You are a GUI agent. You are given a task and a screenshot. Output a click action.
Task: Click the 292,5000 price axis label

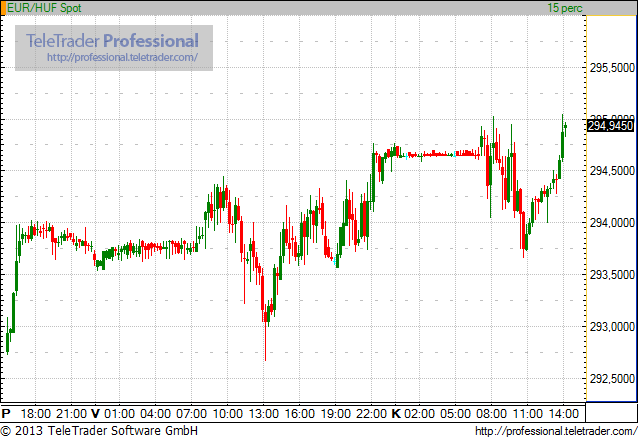click(x=612, y=379)
